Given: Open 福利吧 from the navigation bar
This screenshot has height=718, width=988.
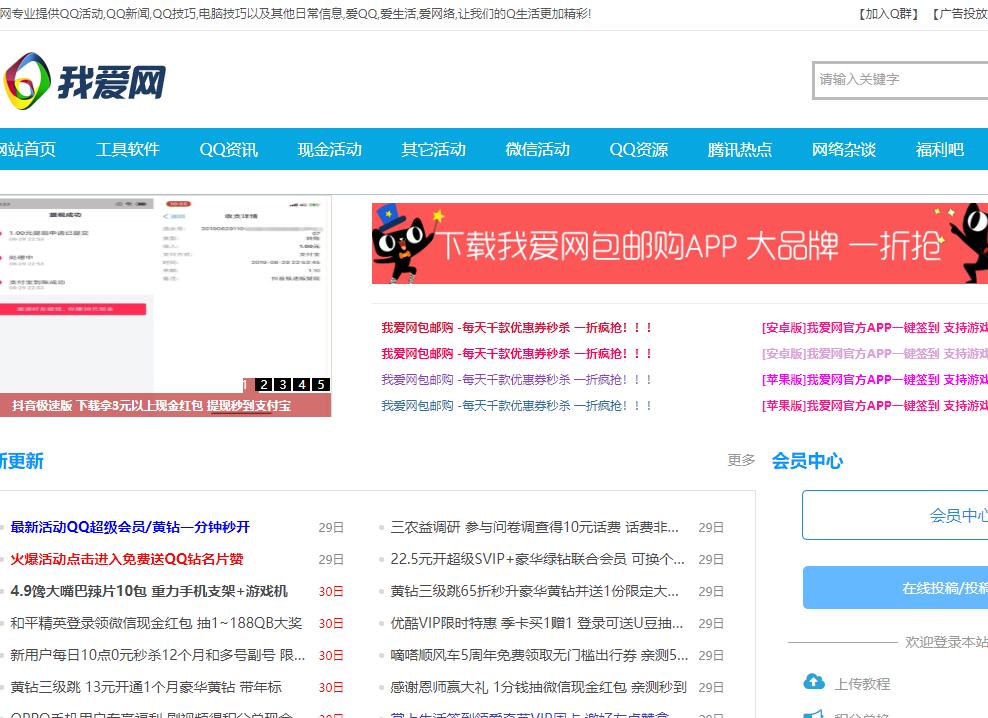Looking at the screenshot, I should pyautogui.click(x=940, y=149).
